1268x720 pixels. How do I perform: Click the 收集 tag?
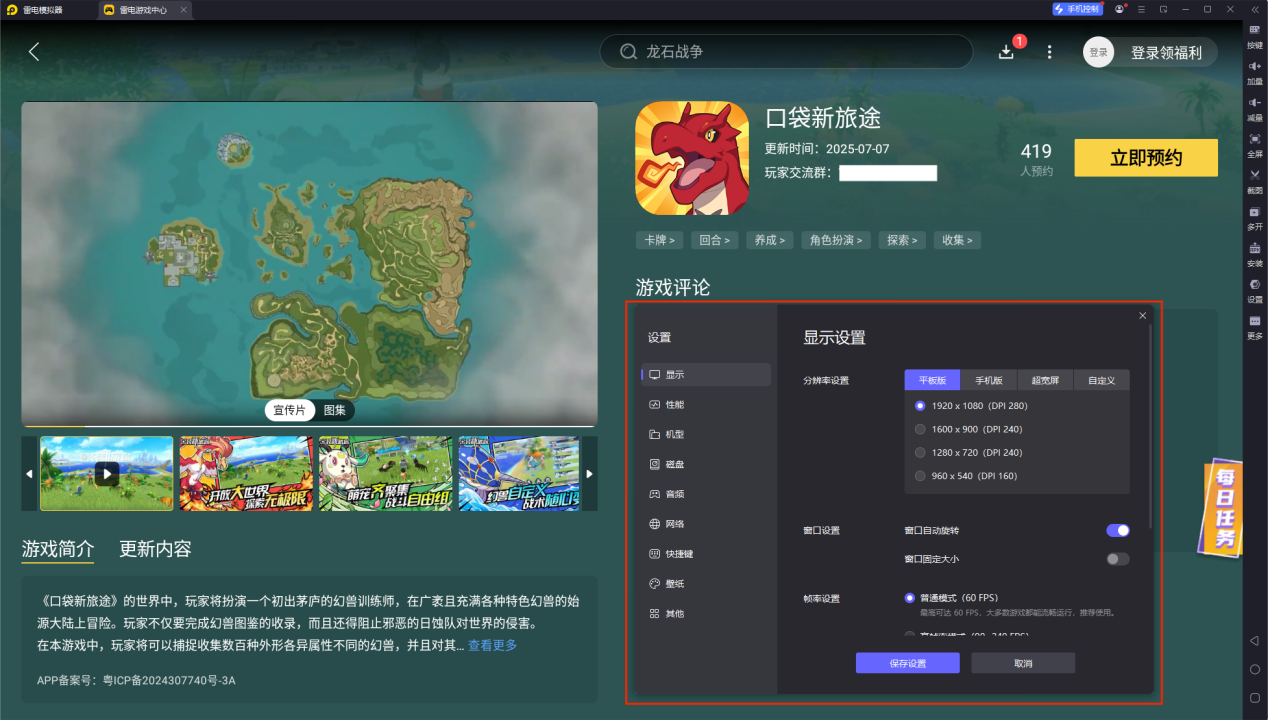click(957, 240)
